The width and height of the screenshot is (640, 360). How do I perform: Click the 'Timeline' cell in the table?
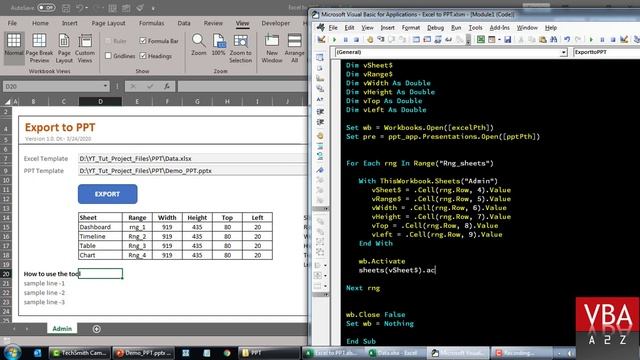[100, 236]
